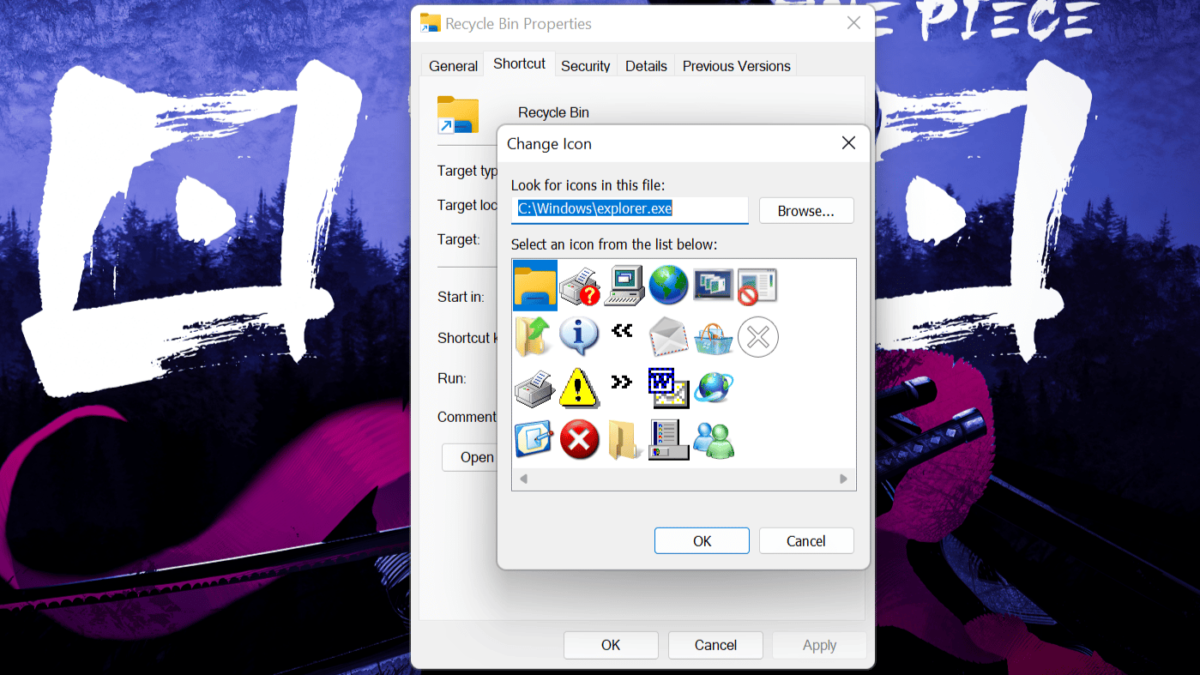Choose the blocked window with red prohibited sign
1200x675 pixels.
click(x=757, y=286)
